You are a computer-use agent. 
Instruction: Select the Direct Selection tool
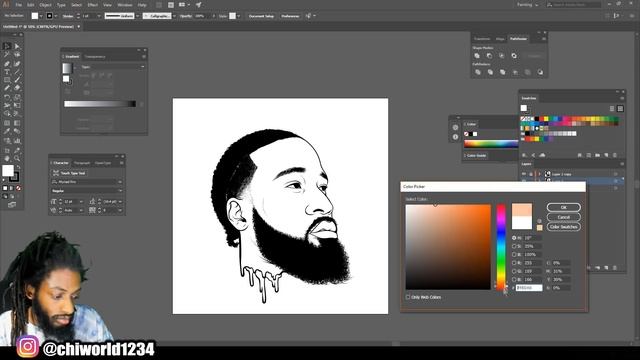pos(17,47)
